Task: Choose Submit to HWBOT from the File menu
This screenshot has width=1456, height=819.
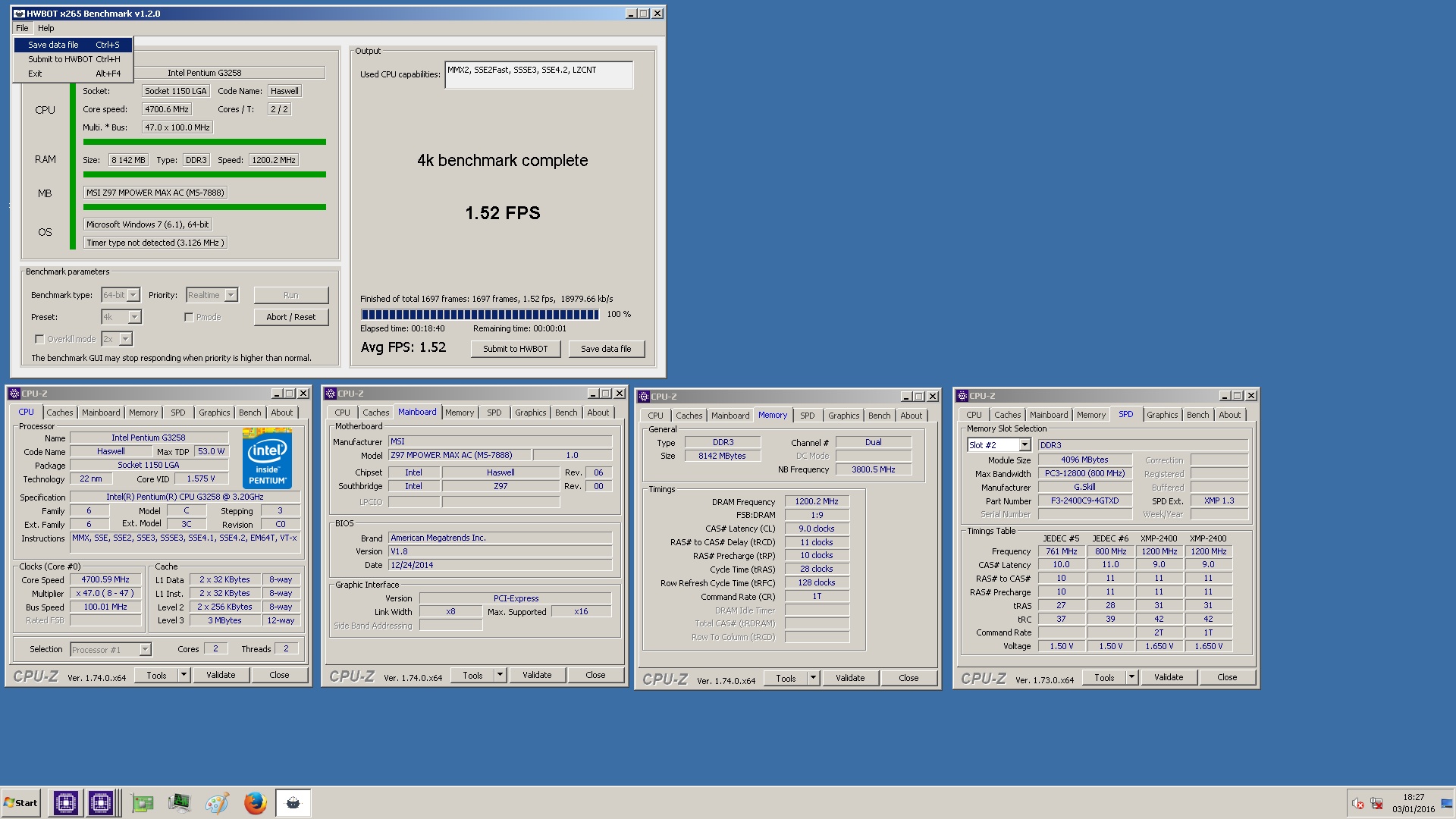Action: tap(74, 59)
